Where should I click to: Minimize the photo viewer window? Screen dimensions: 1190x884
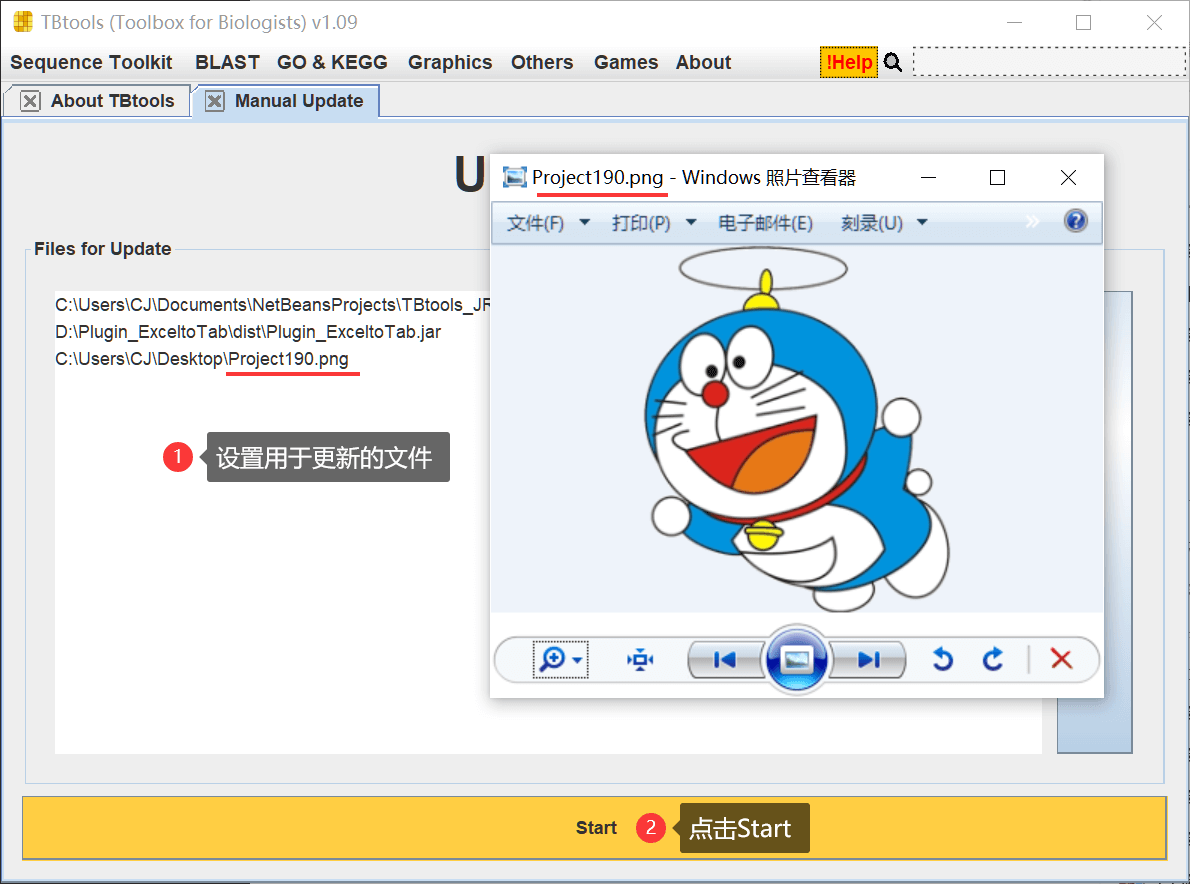(x=927, y=178)
